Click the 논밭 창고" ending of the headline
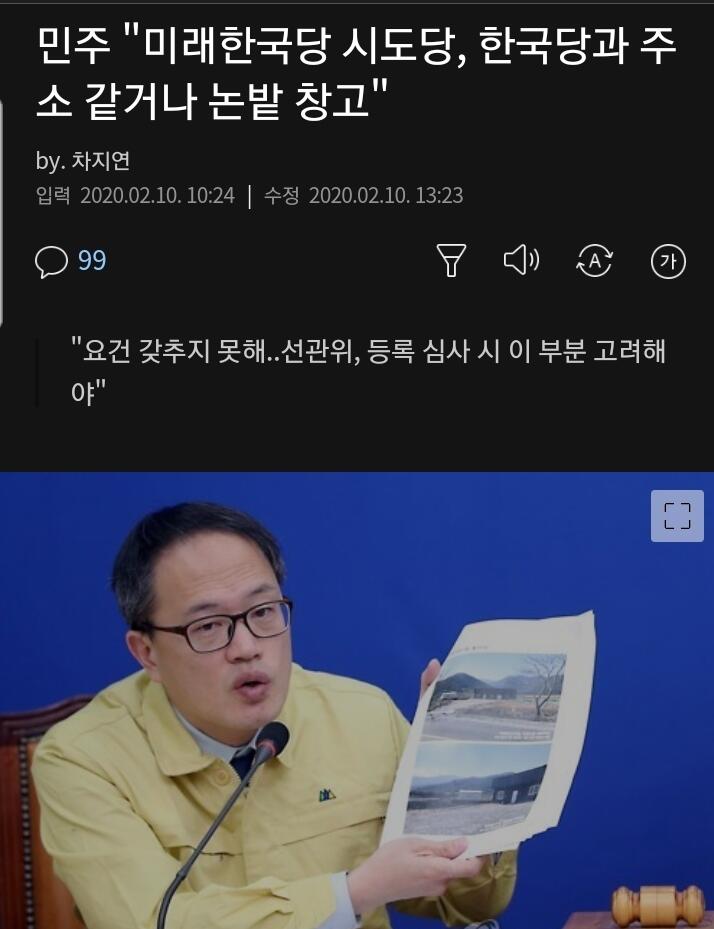This screenshot has height=929, width=714. [x=298, y=100]
